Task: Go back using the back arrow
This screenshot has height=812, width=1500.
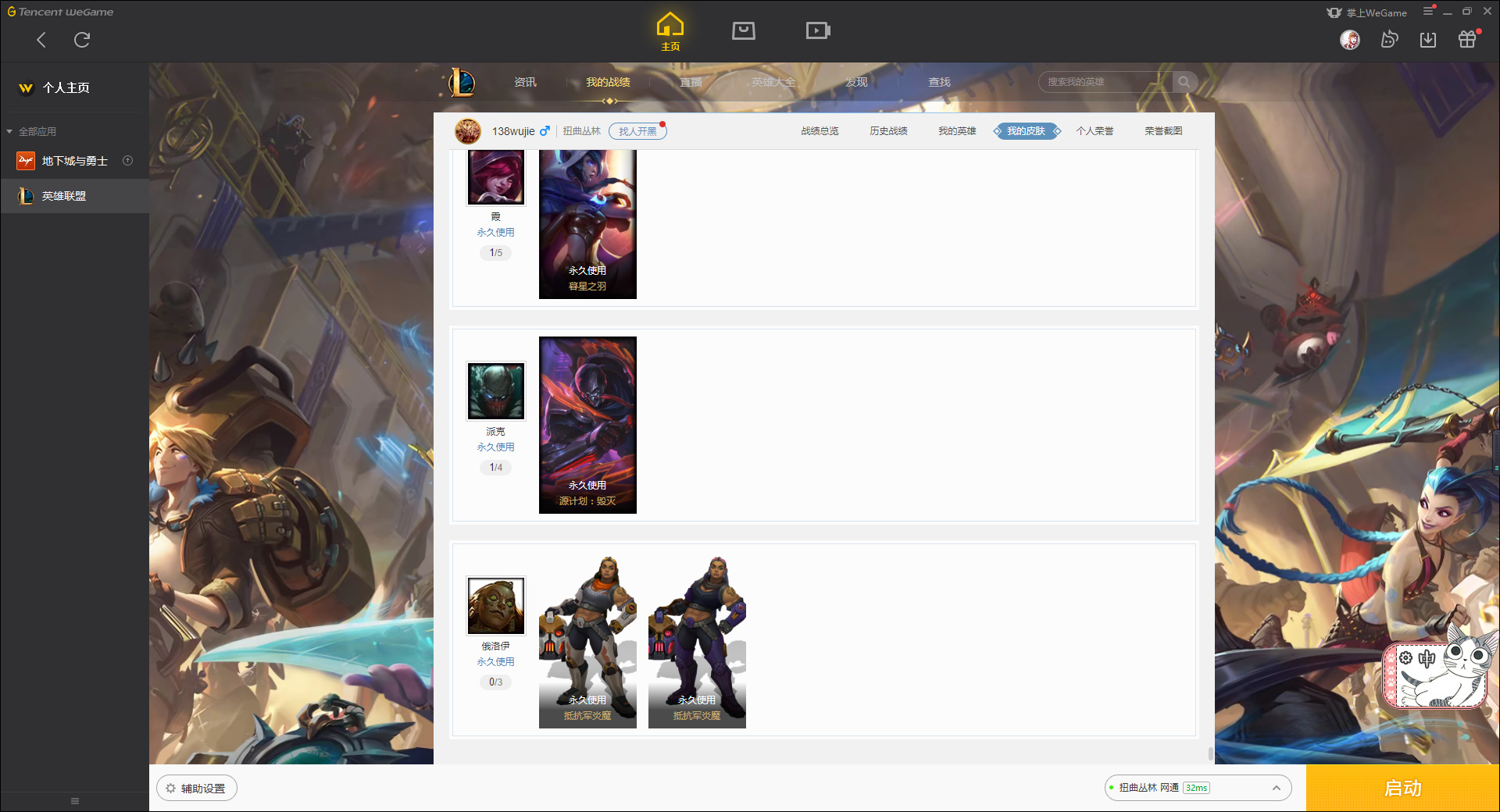Action: click(41, 40)
